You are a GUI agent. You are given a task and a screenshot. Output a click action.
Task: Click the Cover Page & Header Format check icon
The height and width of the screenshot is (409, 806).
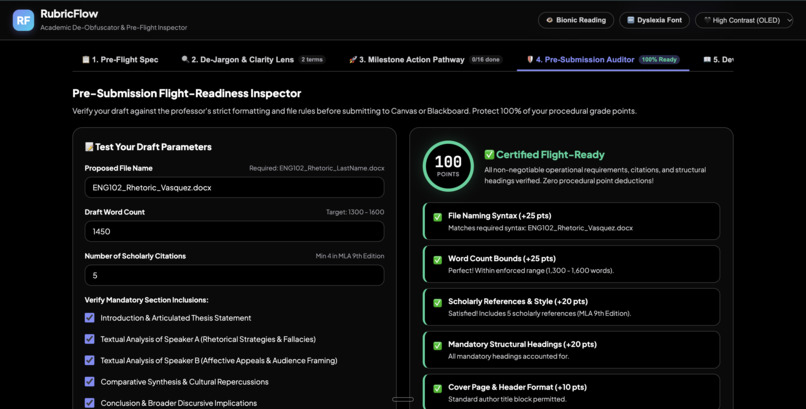tap(437, 388)
